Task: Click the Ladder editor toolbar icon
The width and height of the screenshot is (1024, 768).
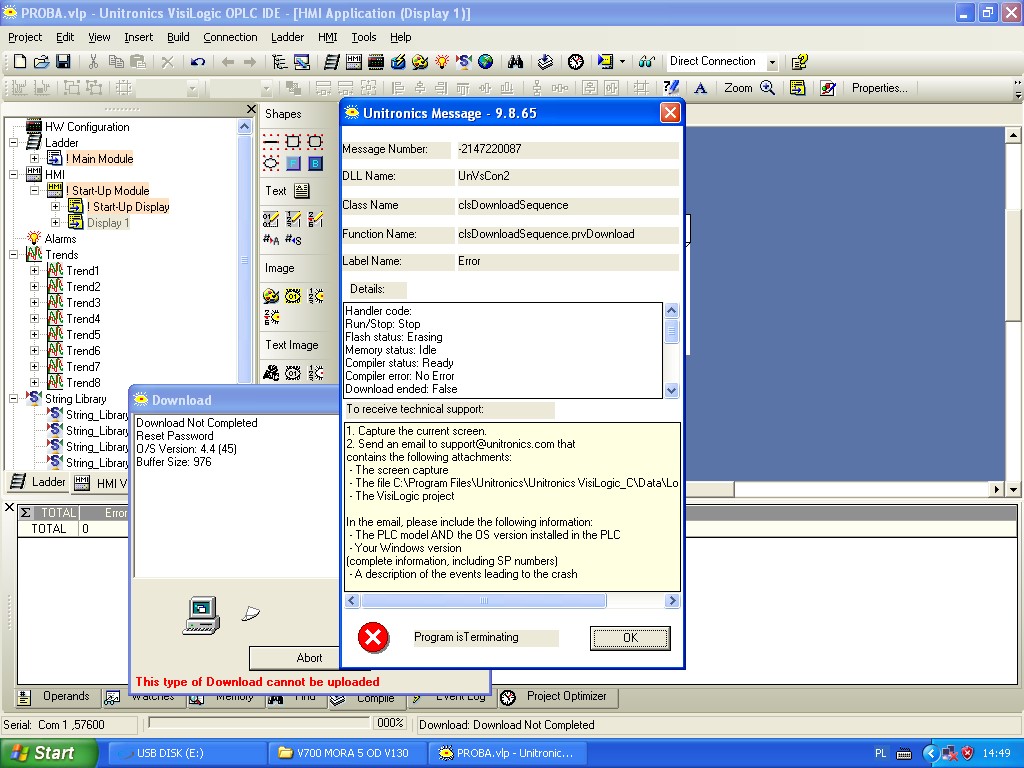Action: tap(332, 61)
